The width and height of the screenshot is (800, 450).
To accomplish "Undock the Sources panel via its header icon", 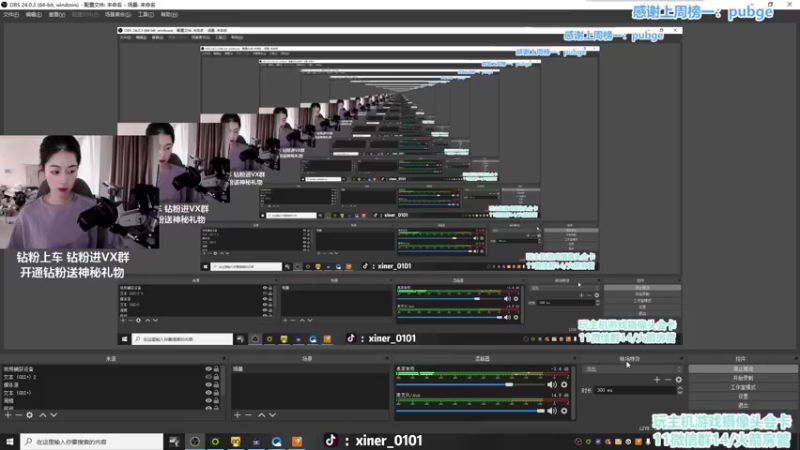I will [223, 359].
